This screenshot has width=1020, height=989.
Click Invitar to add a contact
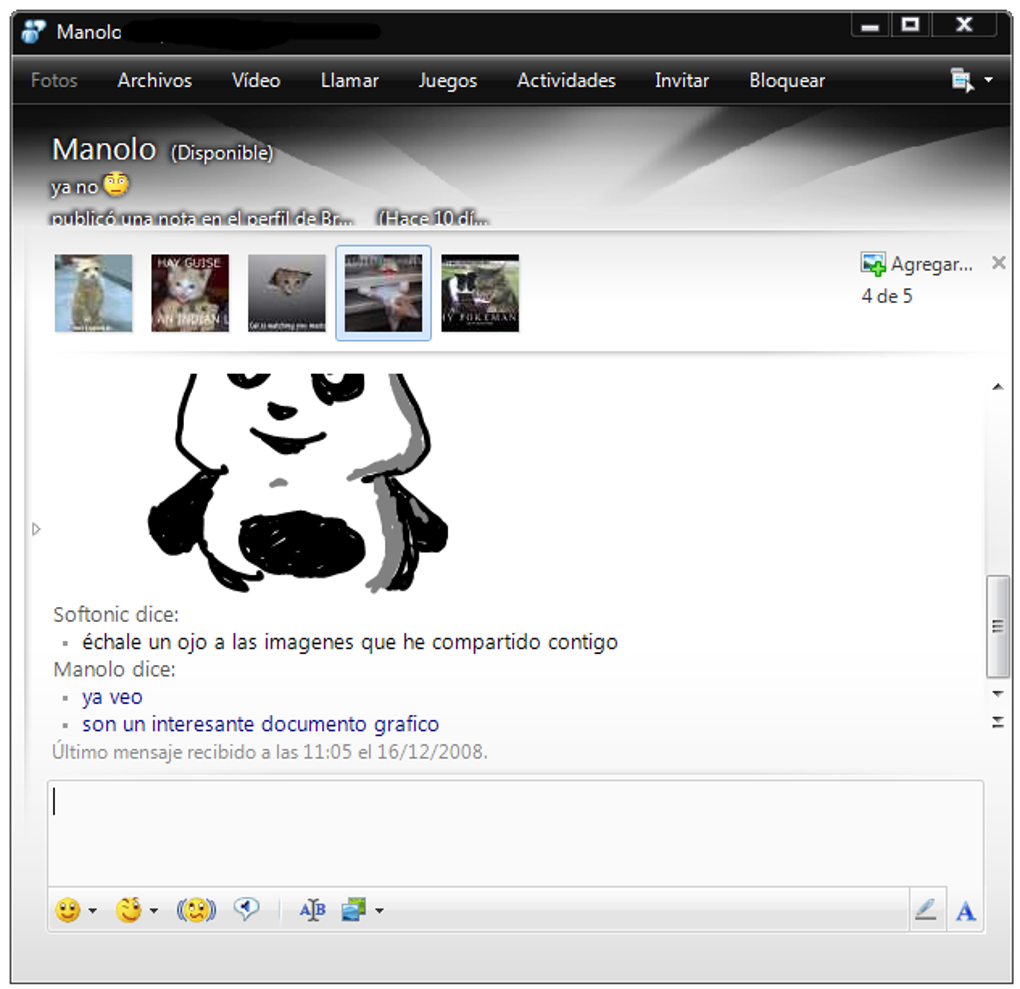click(682, 80)
